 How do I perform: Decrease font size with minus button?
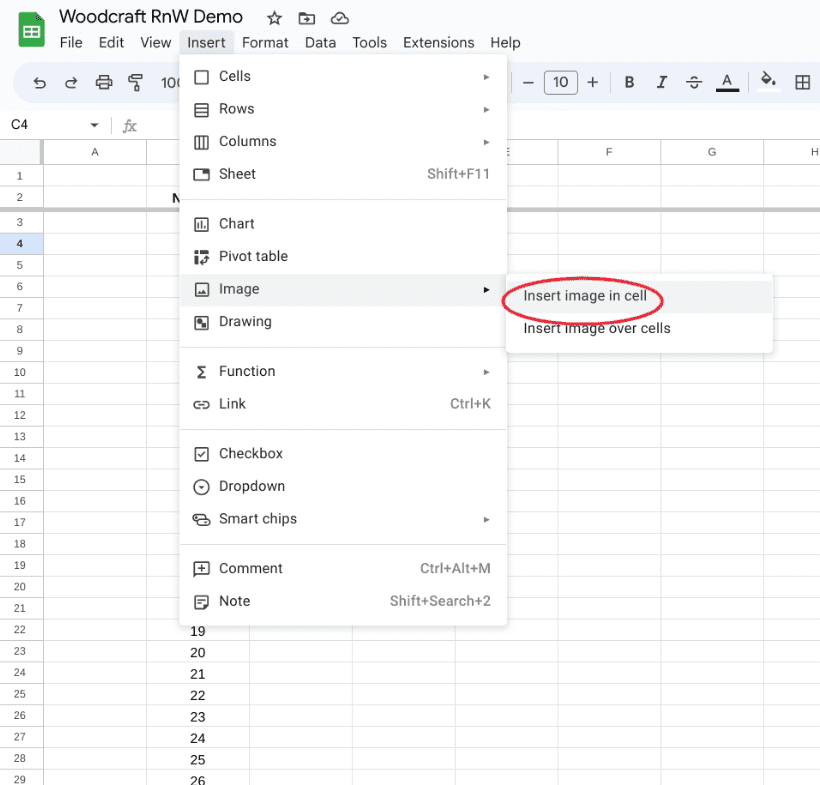pos(528,82)
